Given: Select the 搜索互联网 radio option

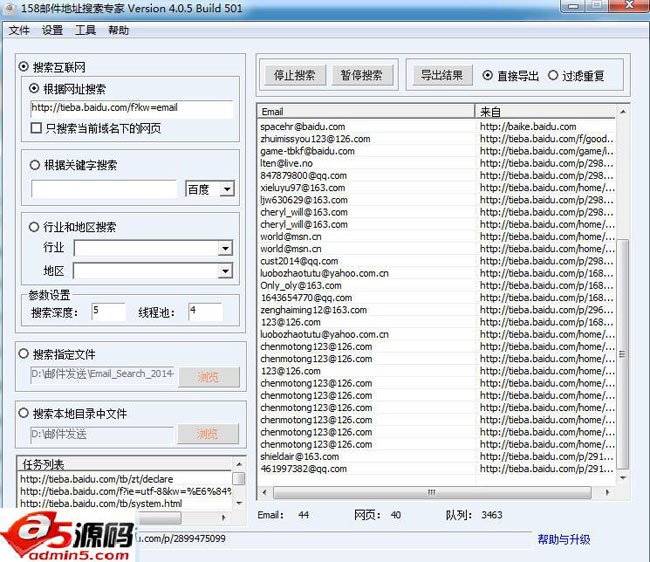Looking at the screenshot, I should 24,67.
